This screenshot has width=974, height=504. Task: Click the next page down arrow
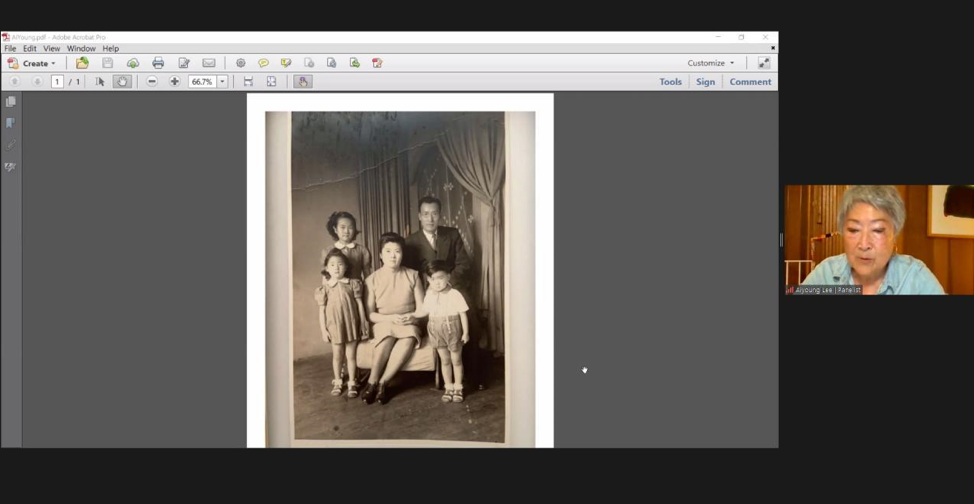click(x=37, y=81)
